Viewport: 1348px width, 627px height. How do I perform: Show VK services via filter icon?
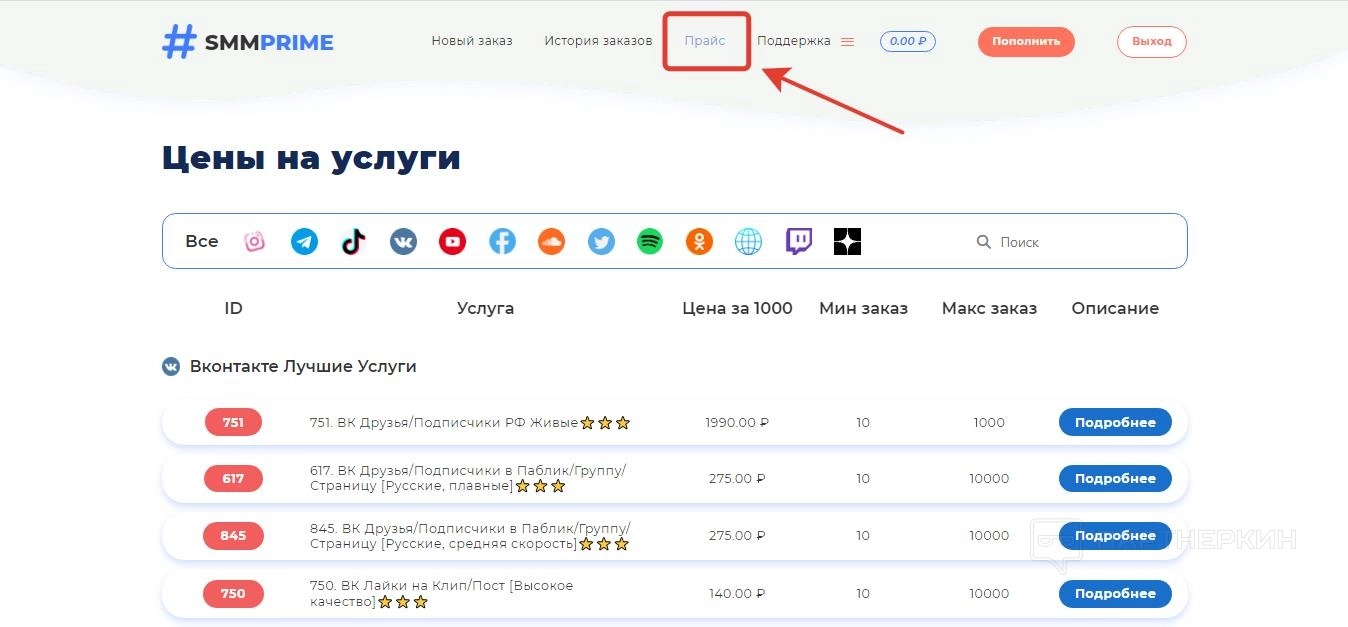coord(403,242)
